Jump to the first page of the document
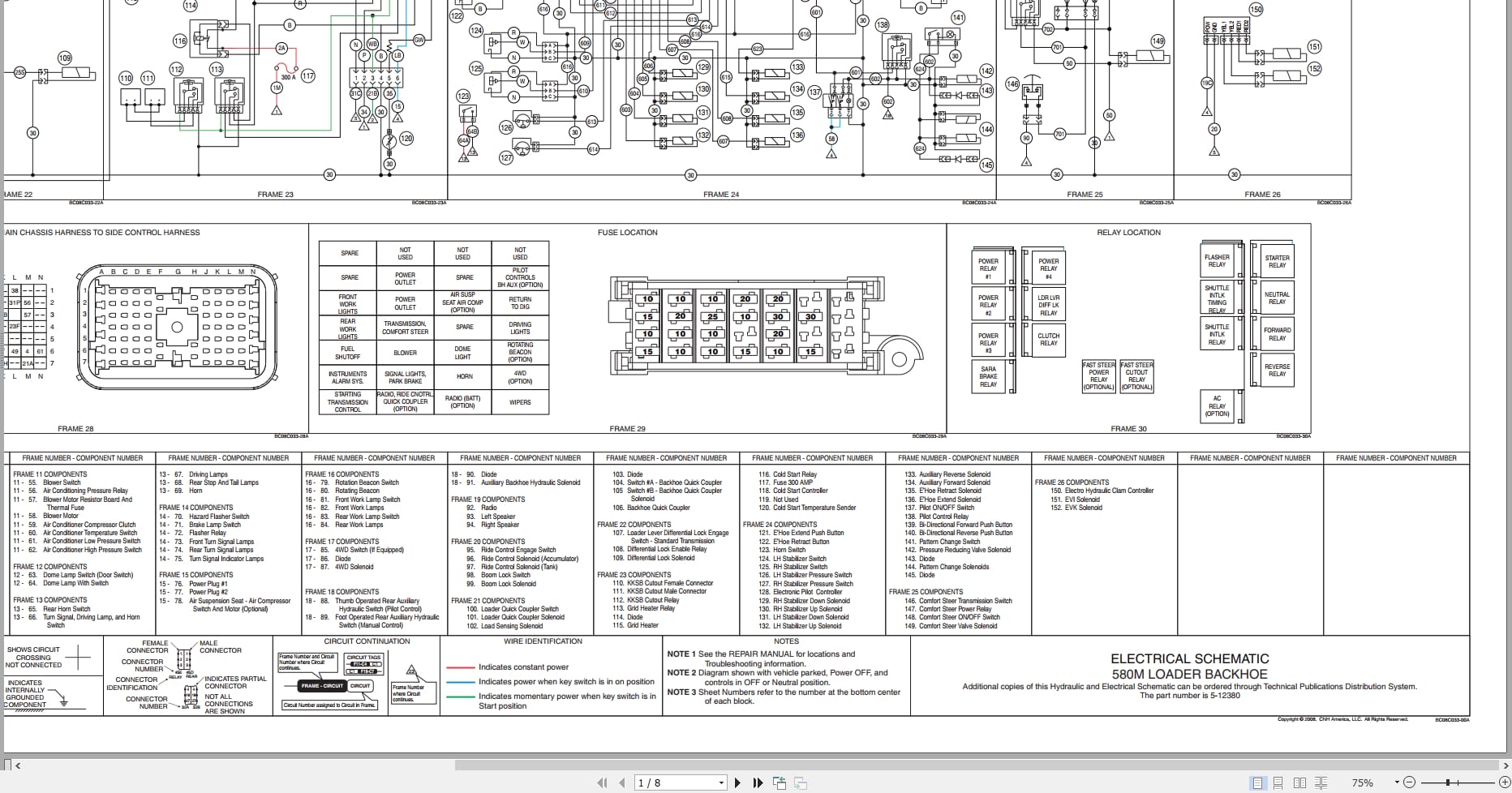 click(603, 782)
